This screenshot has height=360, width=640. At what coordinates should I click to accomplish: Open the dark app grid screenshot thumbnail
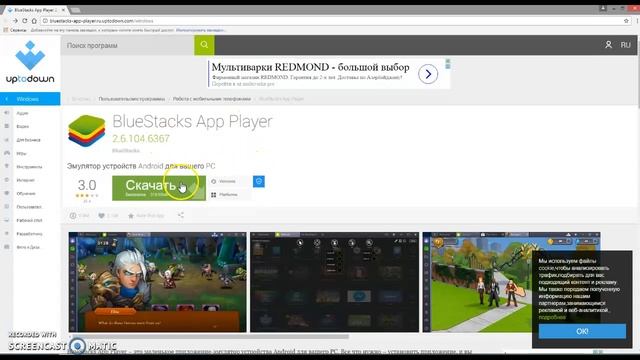334,282
